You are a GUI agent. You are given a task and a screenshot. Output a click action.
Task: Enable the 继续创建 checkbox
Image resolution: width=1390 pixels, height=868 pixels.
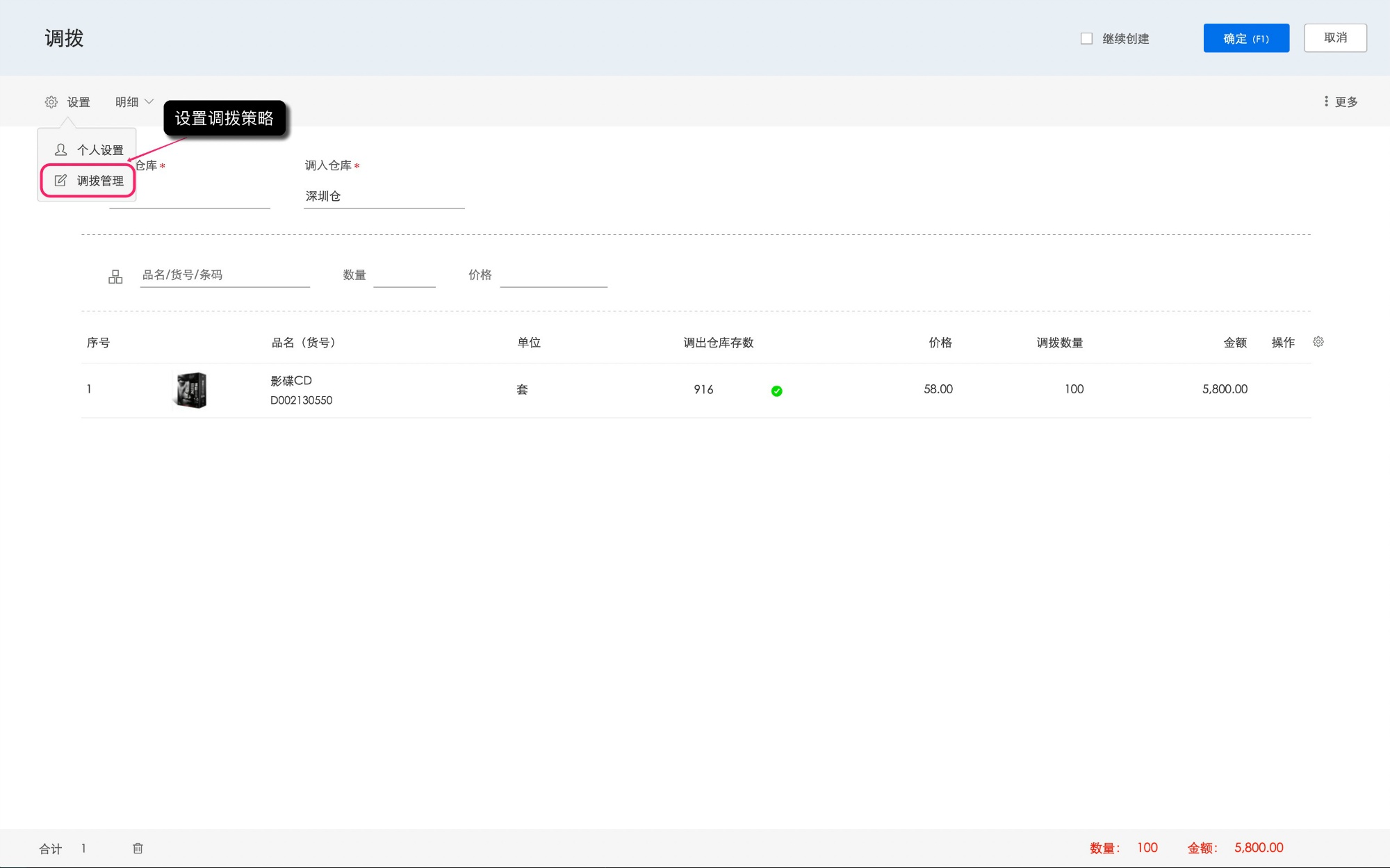tap(1086, 39)
